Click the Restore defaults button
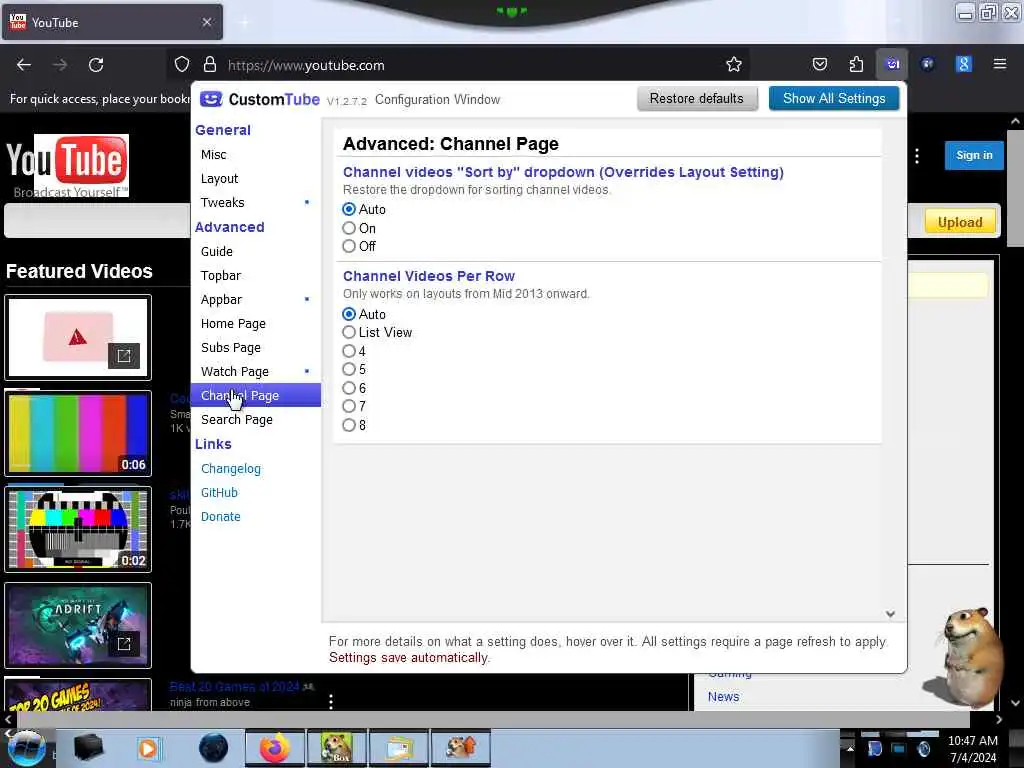Screen dimensions: 1024x768 pos(697,99)
